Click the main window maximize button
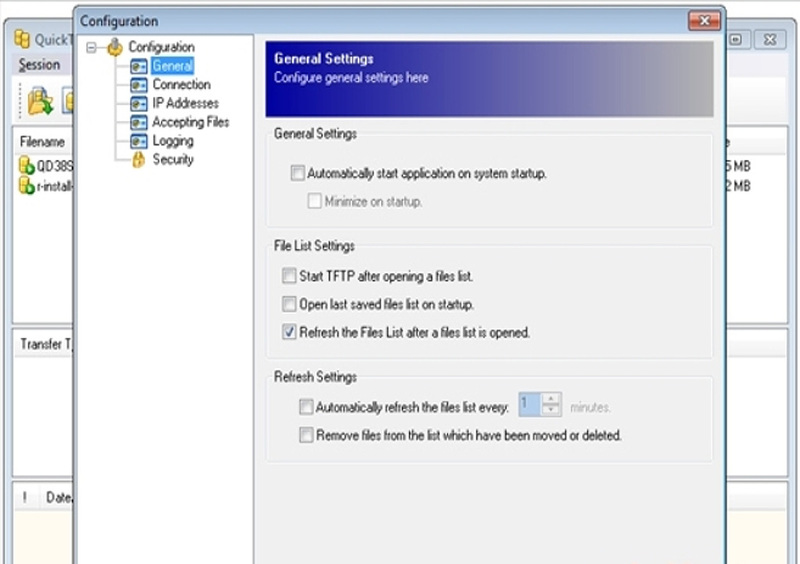The image size is (800, 564). tap(736, 39)
